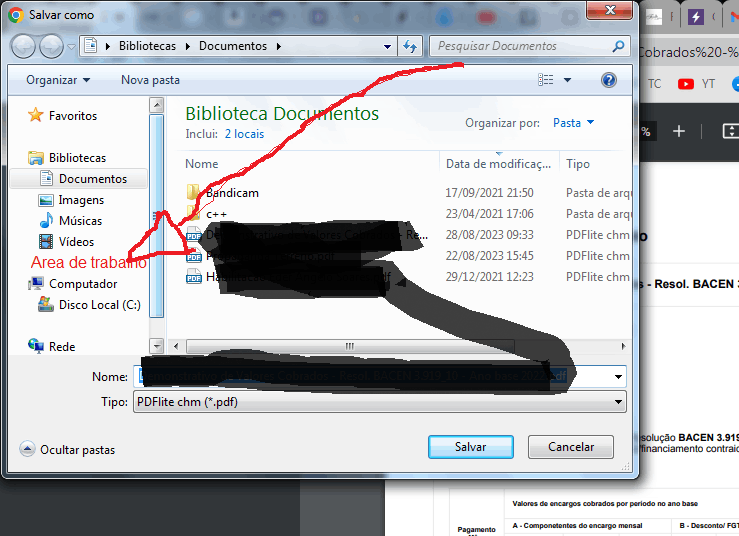The width and height of the screenshot is (739, 536).
Task: Select Bibliotecas in navigation pane
Action: 77,158
